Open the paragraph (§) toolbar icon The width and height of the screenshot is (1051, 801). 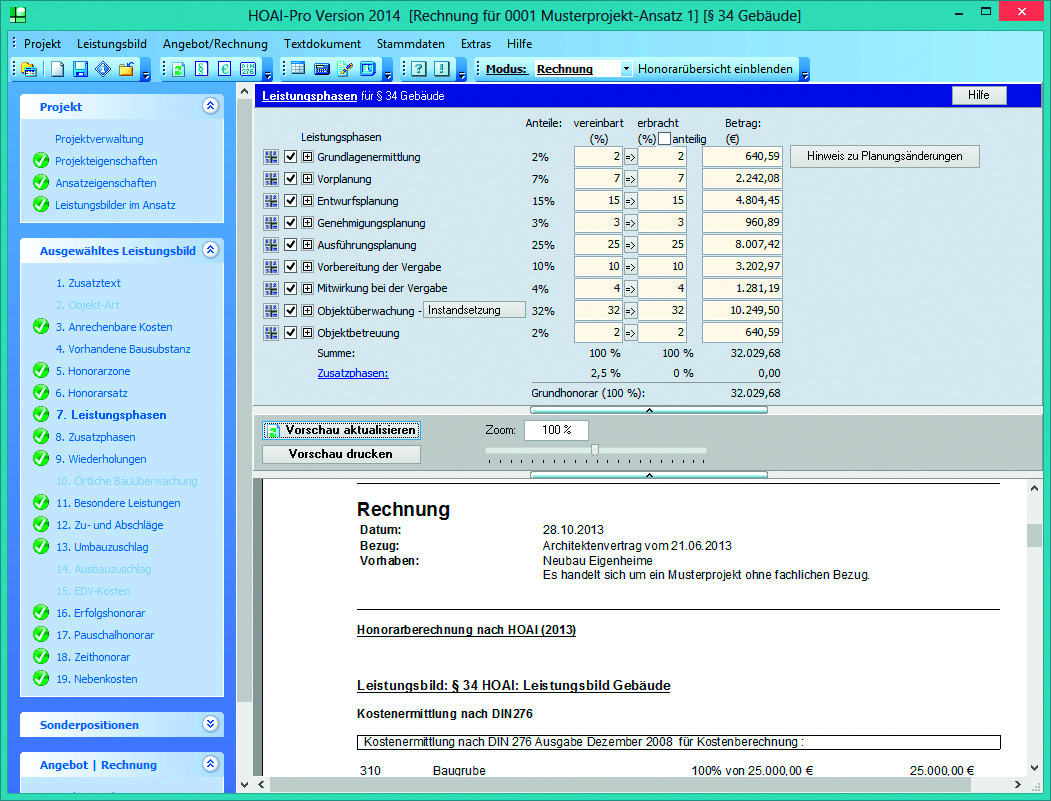coord(201,68)
